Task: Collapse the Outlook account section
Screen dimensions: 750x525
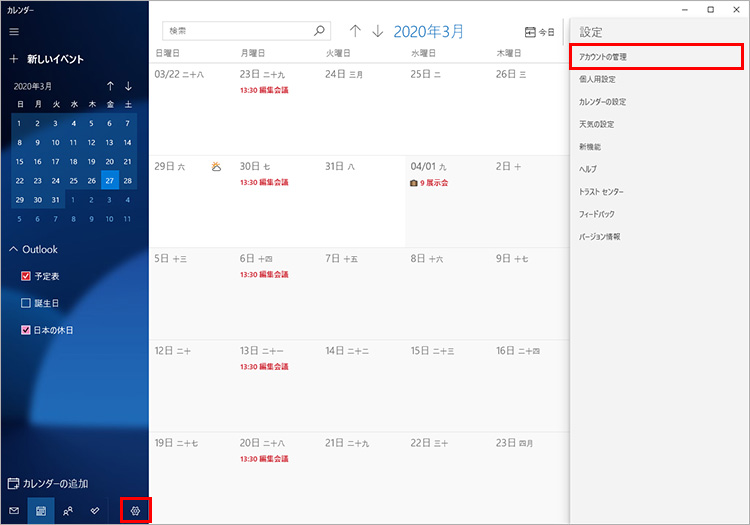Action: click(x=14, y=249)
